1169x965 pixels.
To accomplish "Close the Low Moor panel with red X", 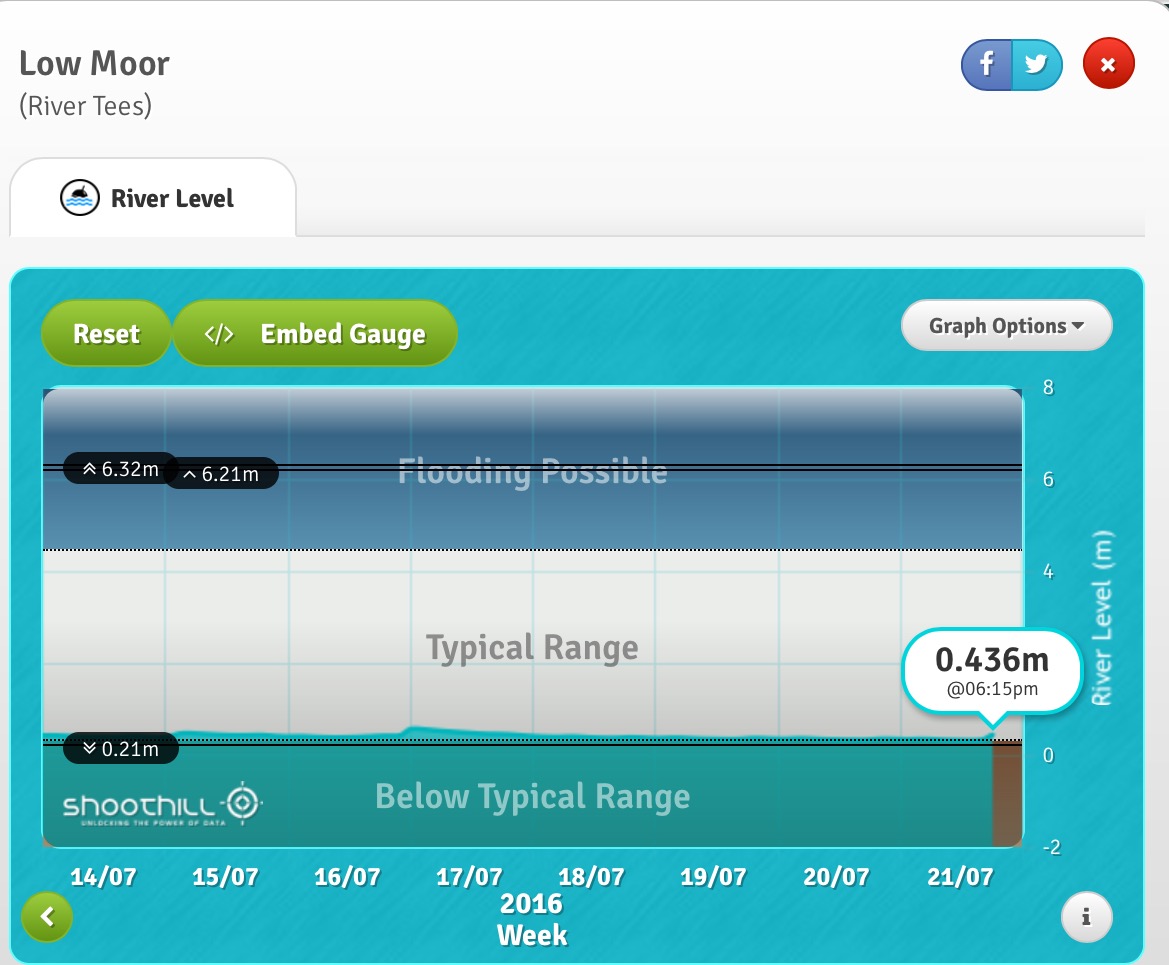I will [x=1108, y=66].
